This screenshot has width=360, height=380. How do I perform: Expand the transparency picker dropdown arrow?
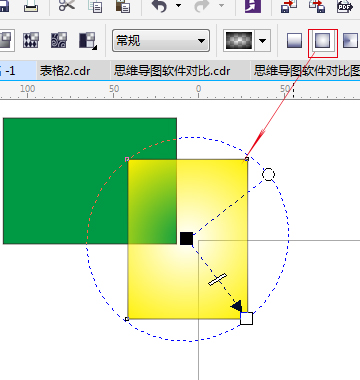point(263,41)
